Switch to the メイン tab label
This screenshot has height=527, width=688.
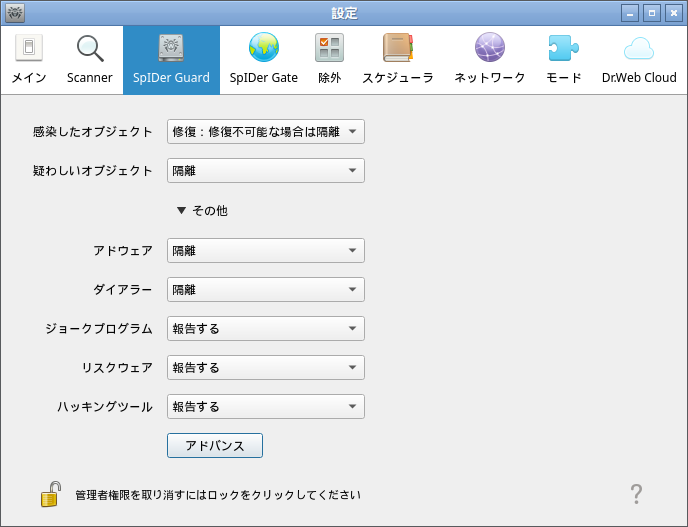tap(29, 78)
